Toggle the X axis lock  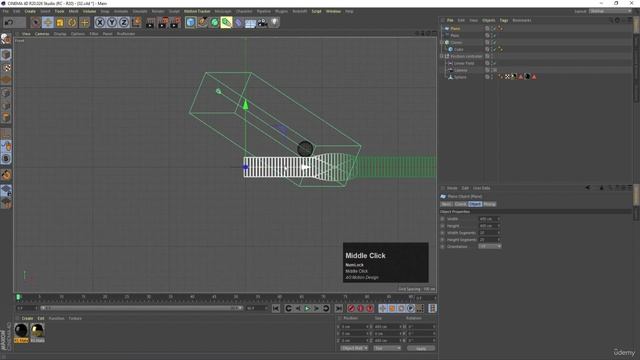pos(100,22)
